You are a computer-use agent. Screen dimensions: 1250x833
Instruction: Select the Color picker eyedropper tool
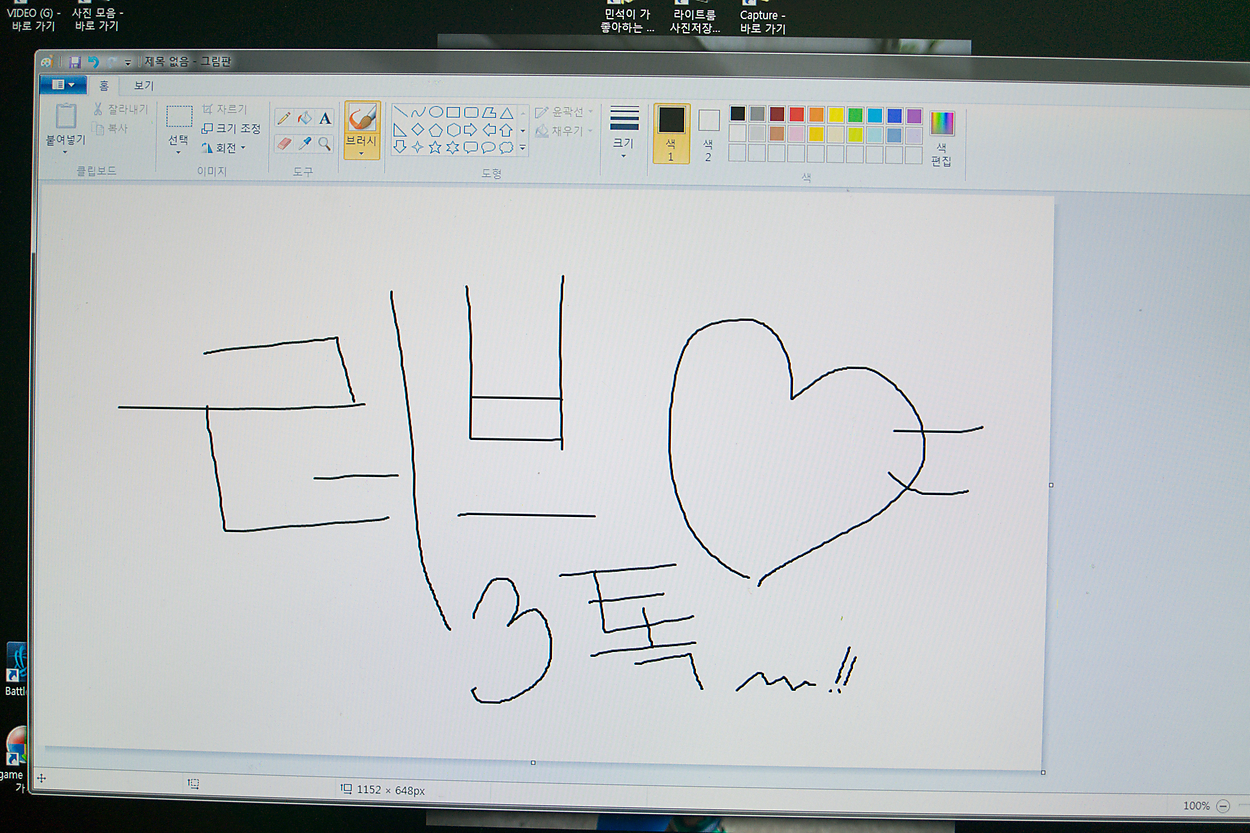pyautogui.click(x=305, y=144)
